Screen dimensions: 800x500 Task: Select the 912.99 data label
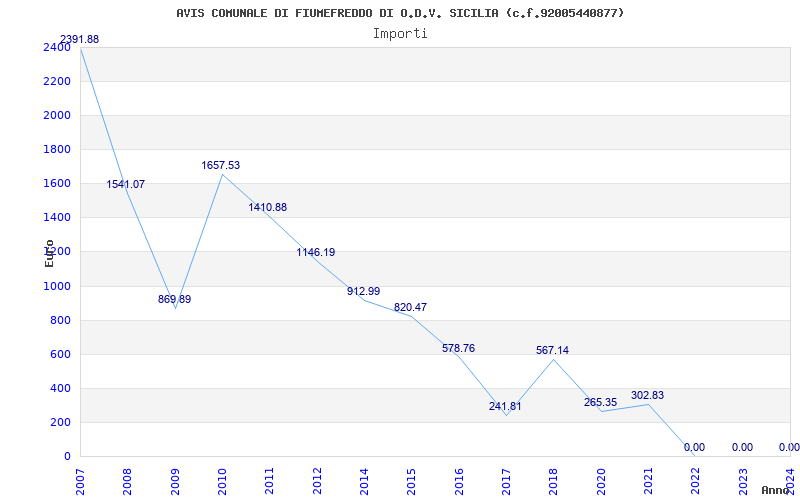(x=363, y=291)
